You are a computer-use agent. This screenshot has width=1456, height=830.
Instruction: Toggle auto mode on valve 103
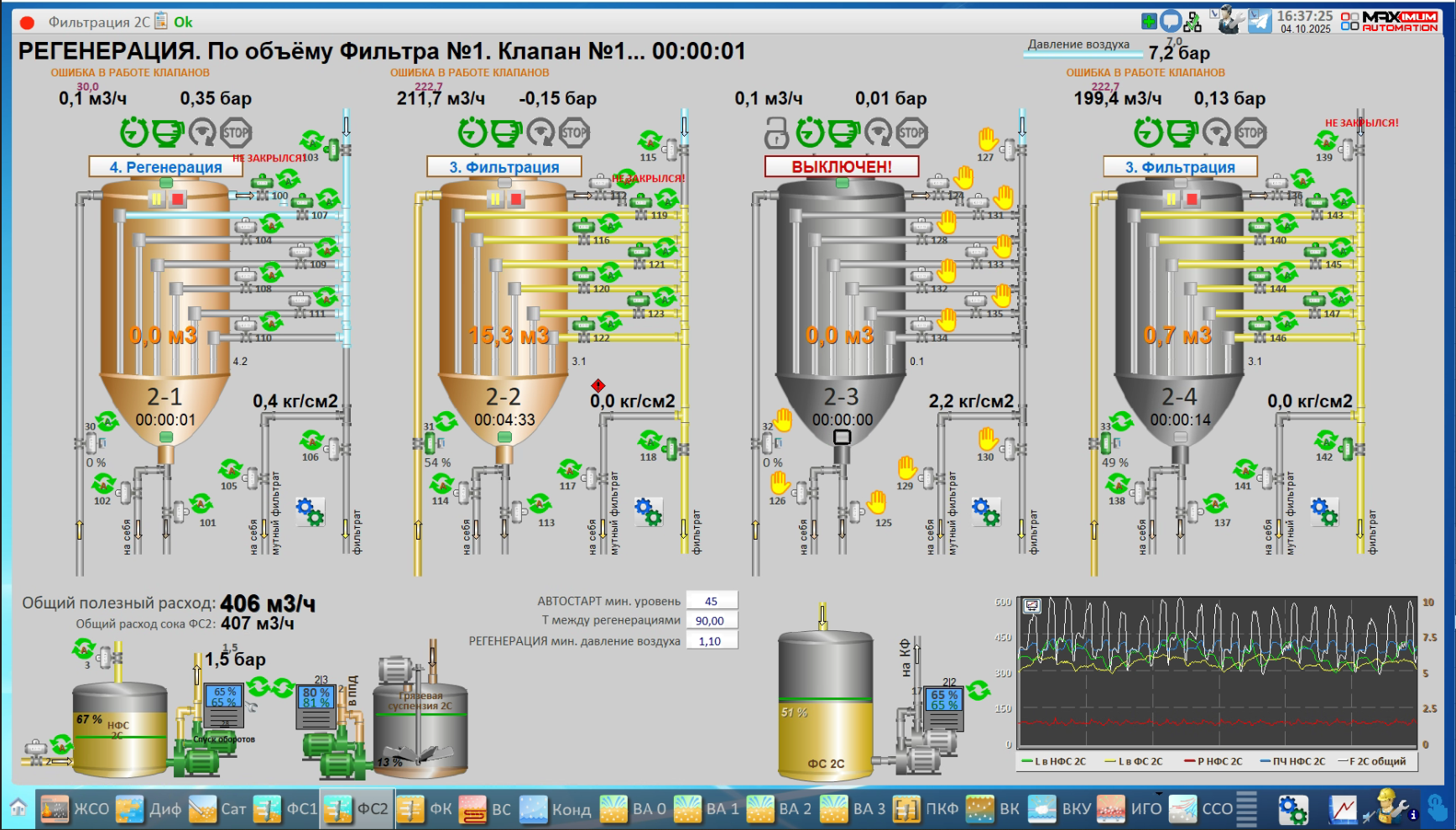pyautogui.click(x=311, y=140)
